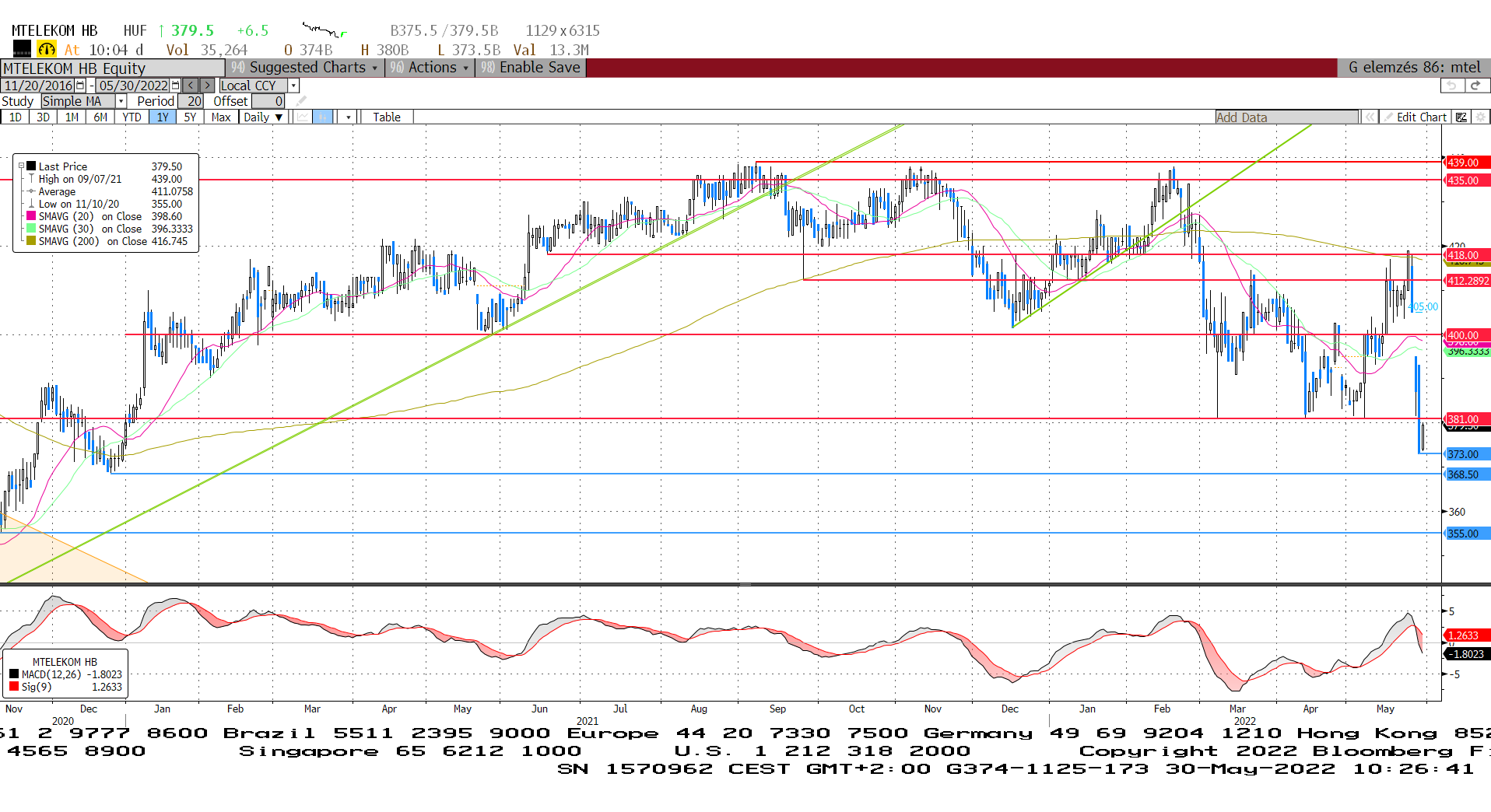Click the 439.00 price level label
1491x812 pixels.
1467,163
